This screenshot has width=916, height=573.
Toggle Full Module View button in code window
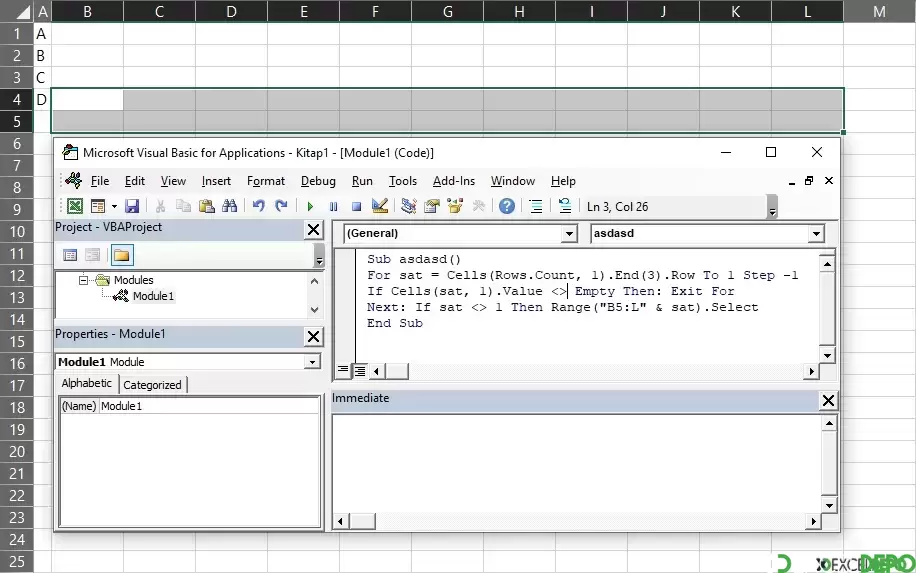pos(360,370)
